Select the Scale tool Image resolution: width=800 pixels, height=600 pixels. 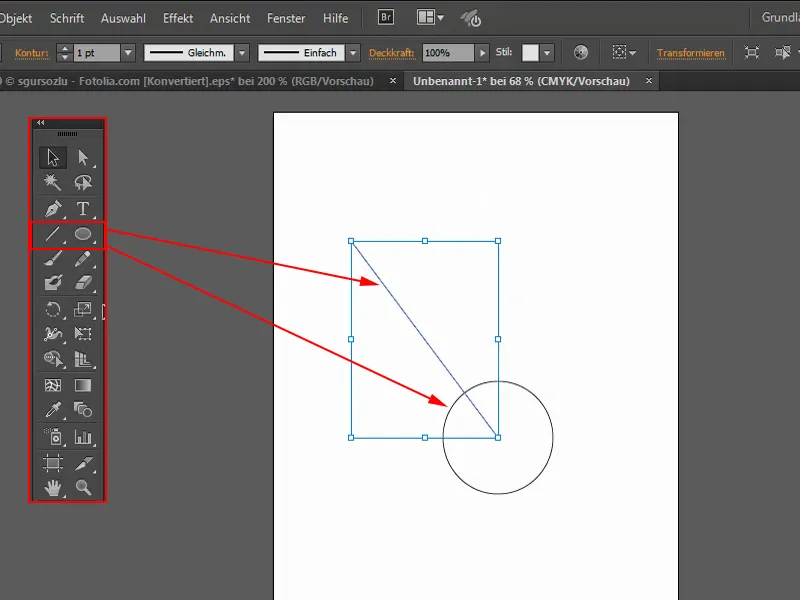pyautogui.click(x=83, y=310)
